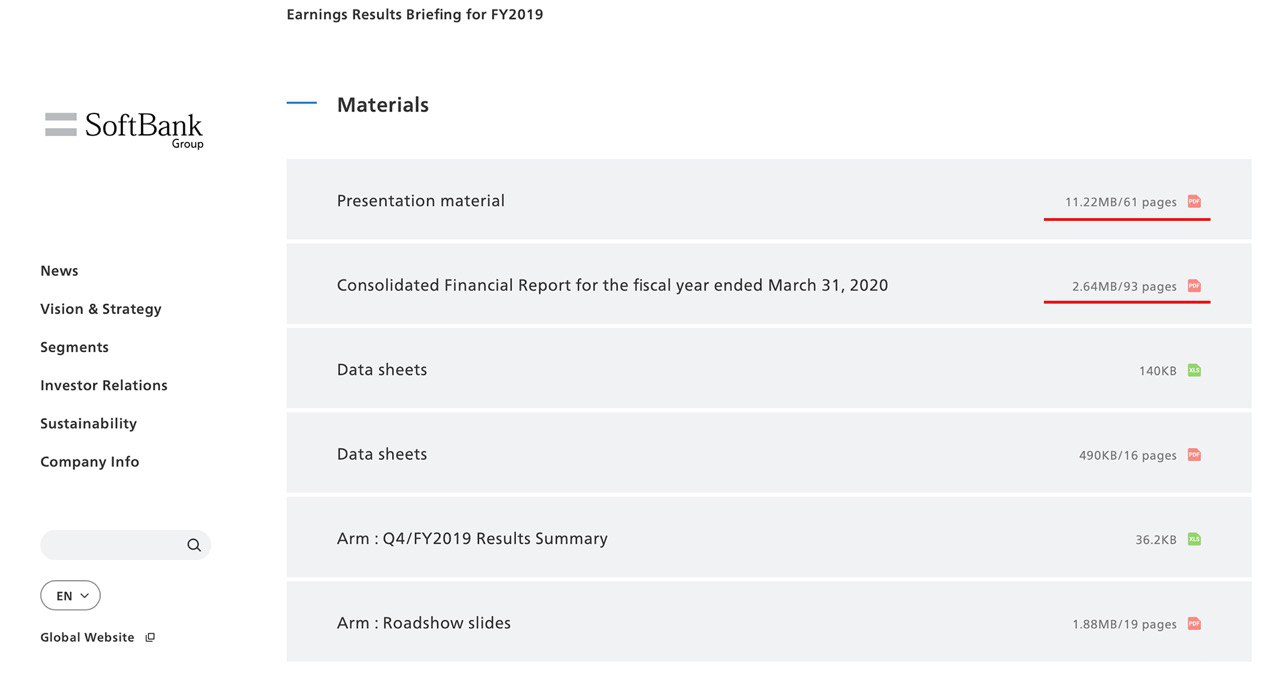Click the PDF icon for Arm Roadshow slides

1194,624
